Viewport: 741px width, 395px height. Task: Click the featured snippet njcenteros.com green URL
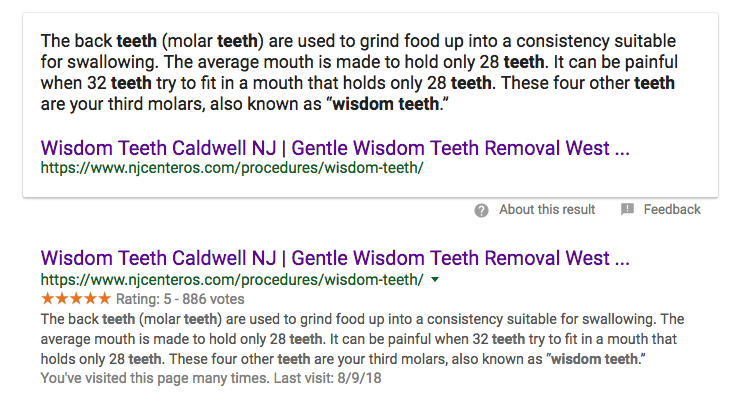point(232,168)
